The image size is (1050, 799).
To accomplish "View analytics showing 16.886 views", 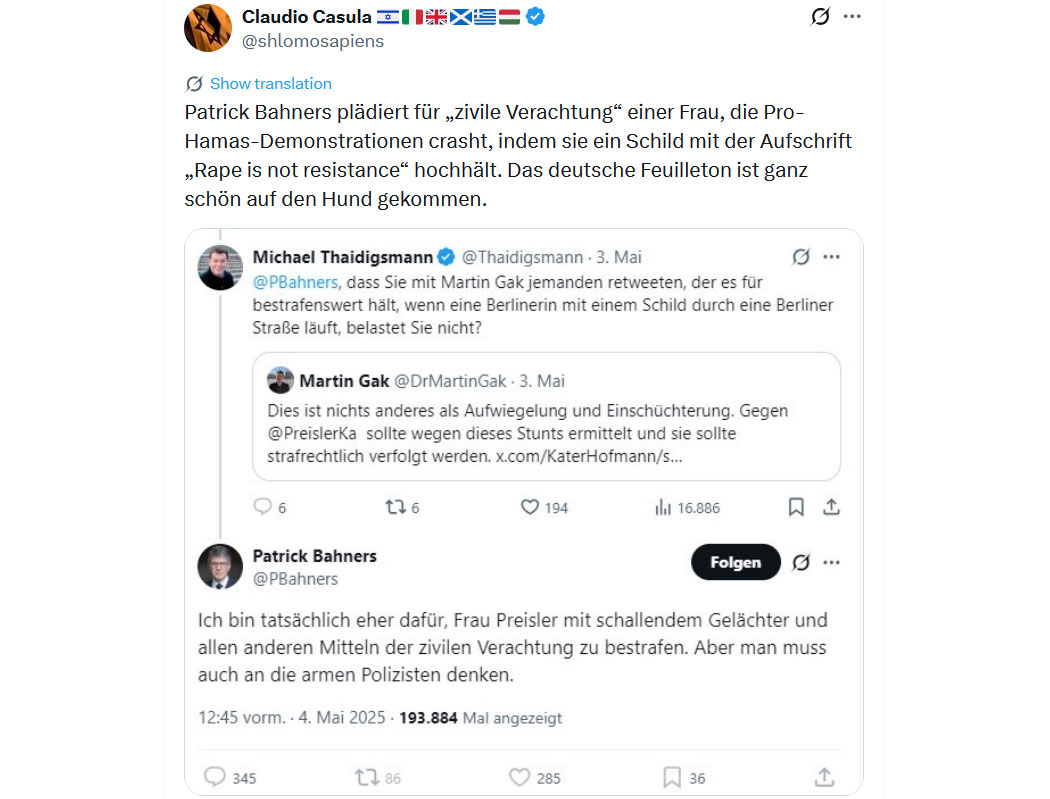I will click(663, 507).
